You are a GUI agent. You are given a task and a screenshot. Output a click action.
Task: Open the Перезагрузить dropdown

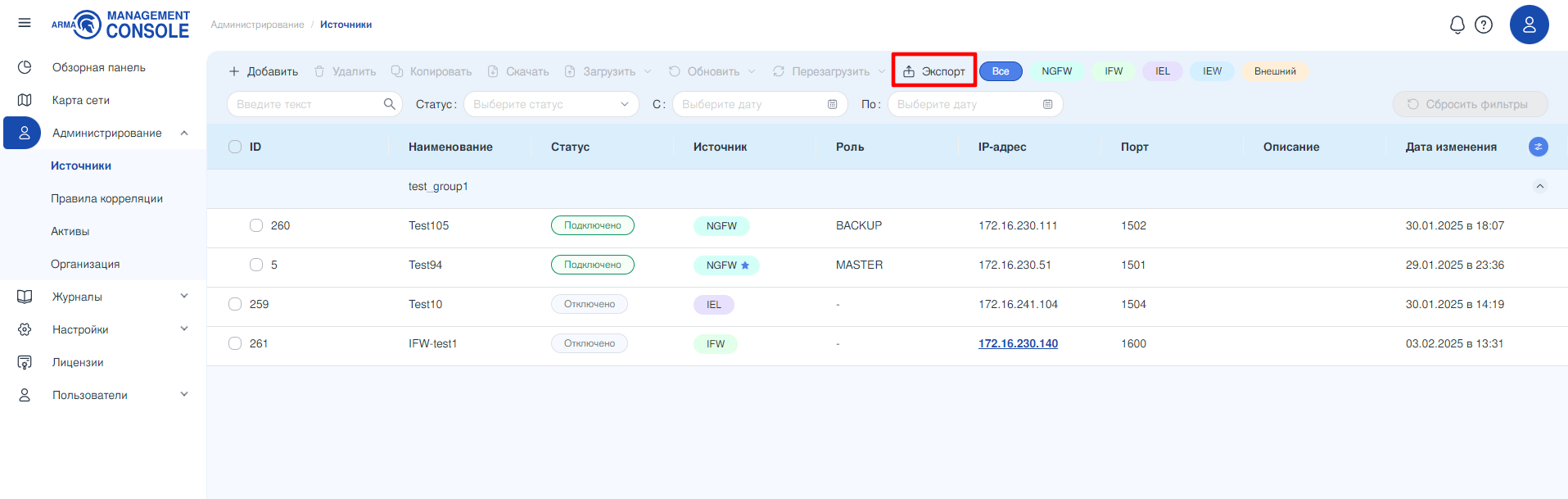coord(829,71)
